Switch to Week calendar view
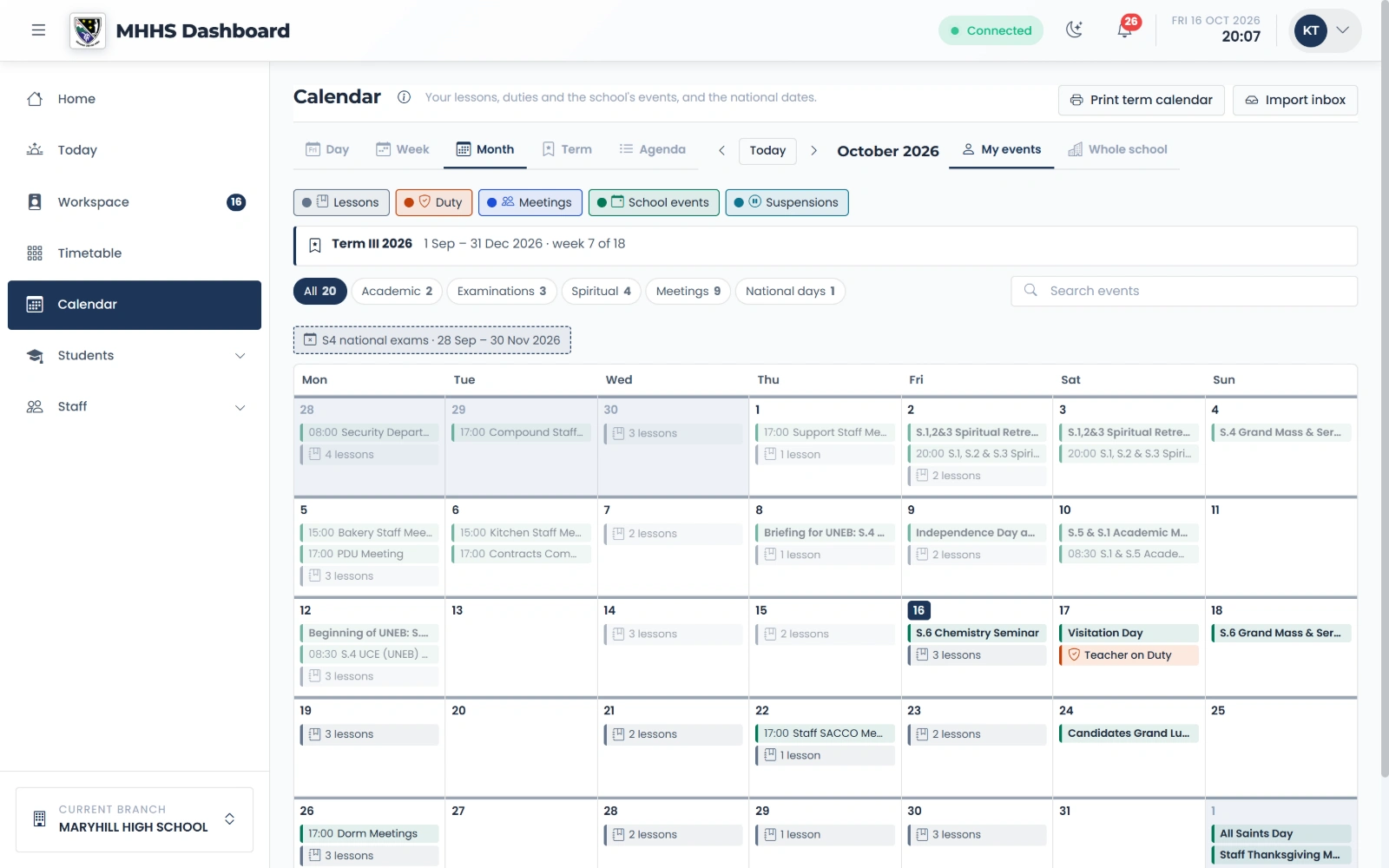1389x868 pixels. coord(403,149)
